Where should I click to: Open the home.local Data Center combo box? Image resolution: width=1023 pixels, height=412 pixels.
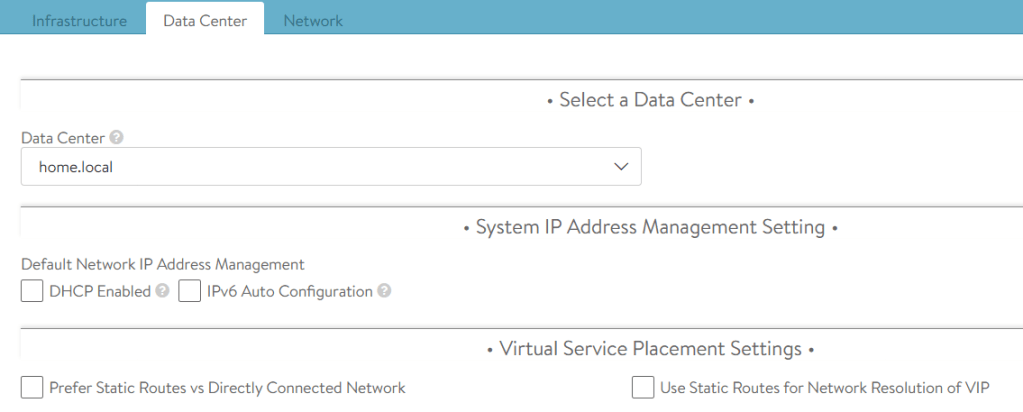[x=330, y=167]
